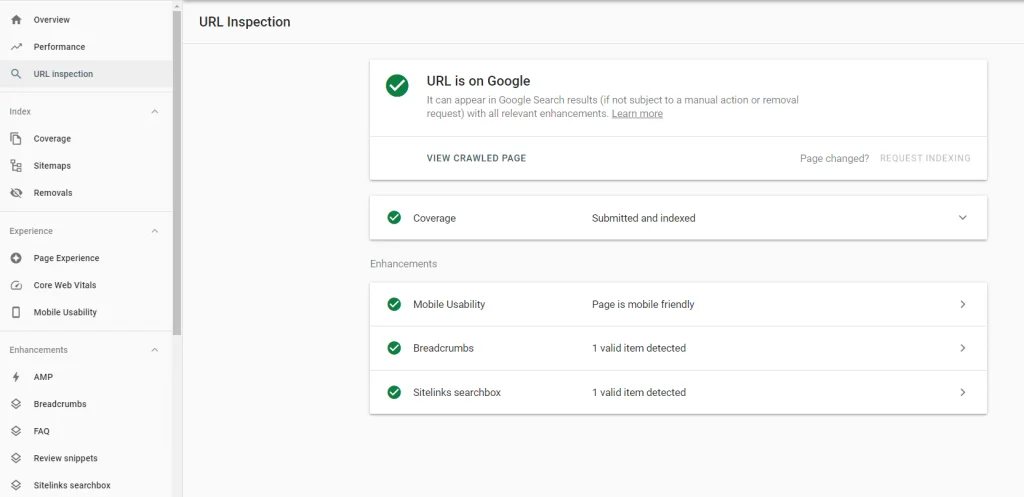Image resolution: width=1024 pixels, height=497 pixels.
Task: Open the Page Experience report
Action: [x=86, y=258]
